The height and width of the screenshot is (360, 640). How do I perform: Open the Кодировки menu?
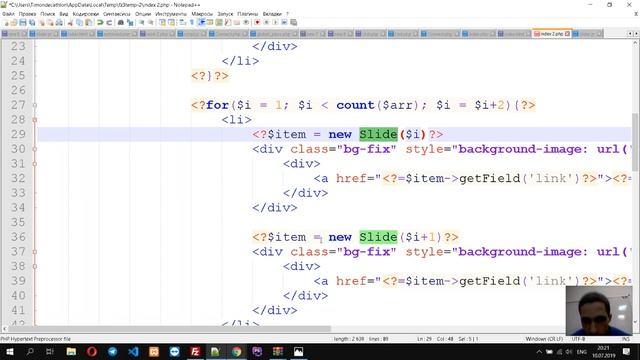click(x=85, y=14)
